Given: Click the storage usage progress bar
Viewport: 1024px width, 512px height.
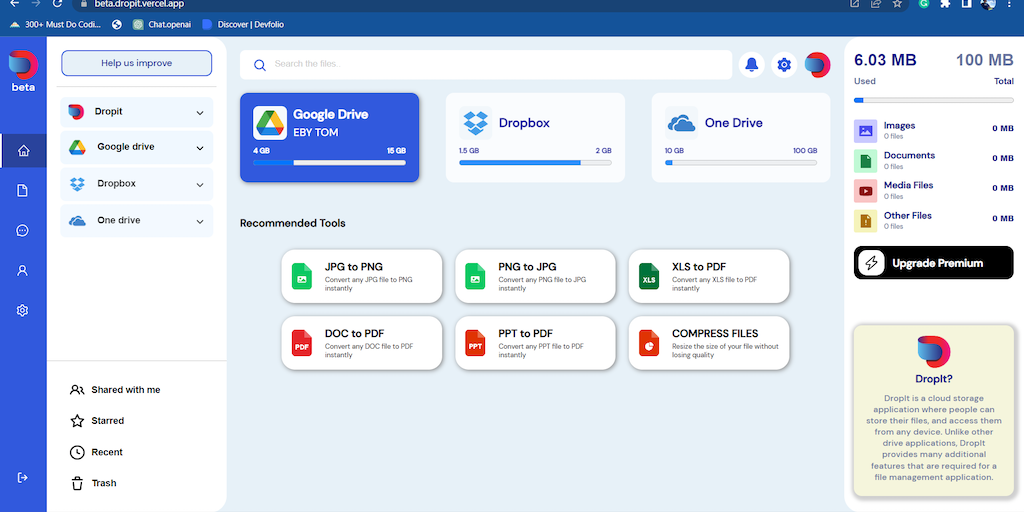Looking at the screenshot, I should point(933,100).
